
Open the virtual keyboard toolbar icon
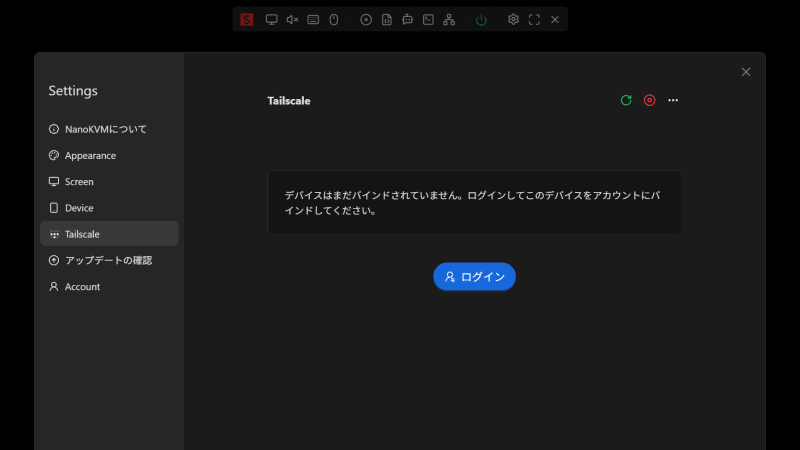[x=313, y=19]
